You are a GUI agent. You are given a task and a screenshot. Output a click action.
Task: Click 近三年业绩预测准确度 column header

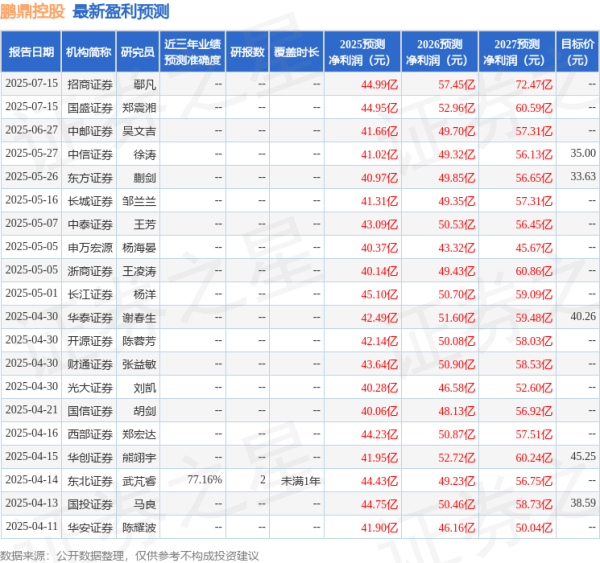point(192,52)
